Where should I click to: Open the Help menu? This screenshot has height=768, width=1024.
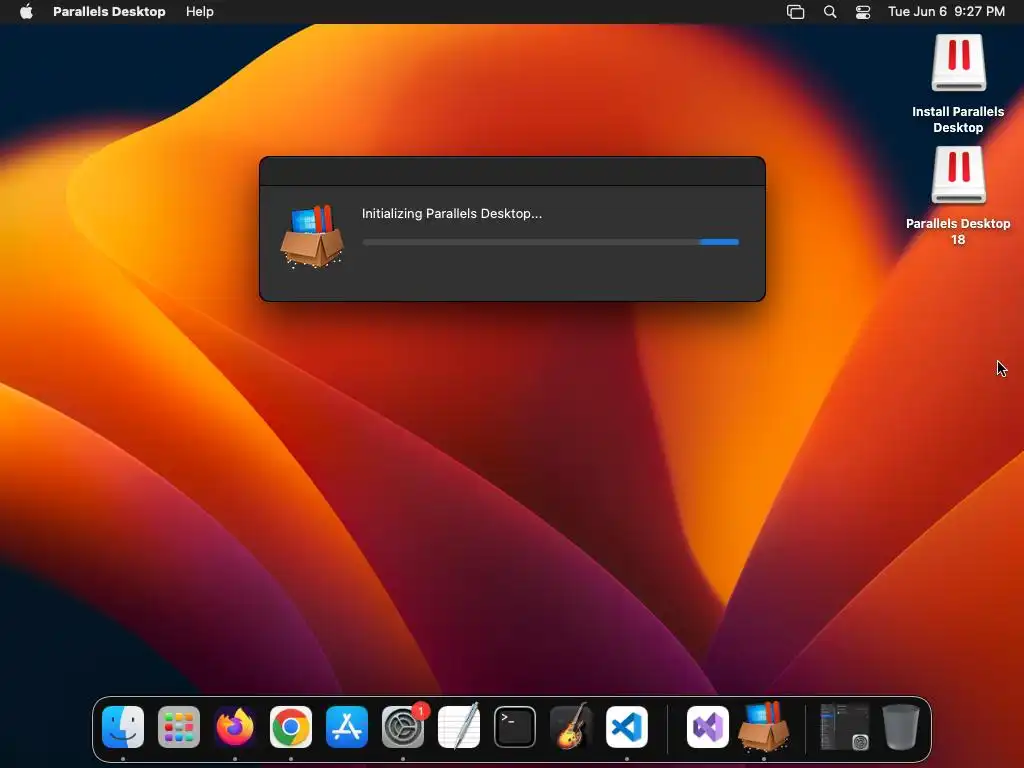200,12
